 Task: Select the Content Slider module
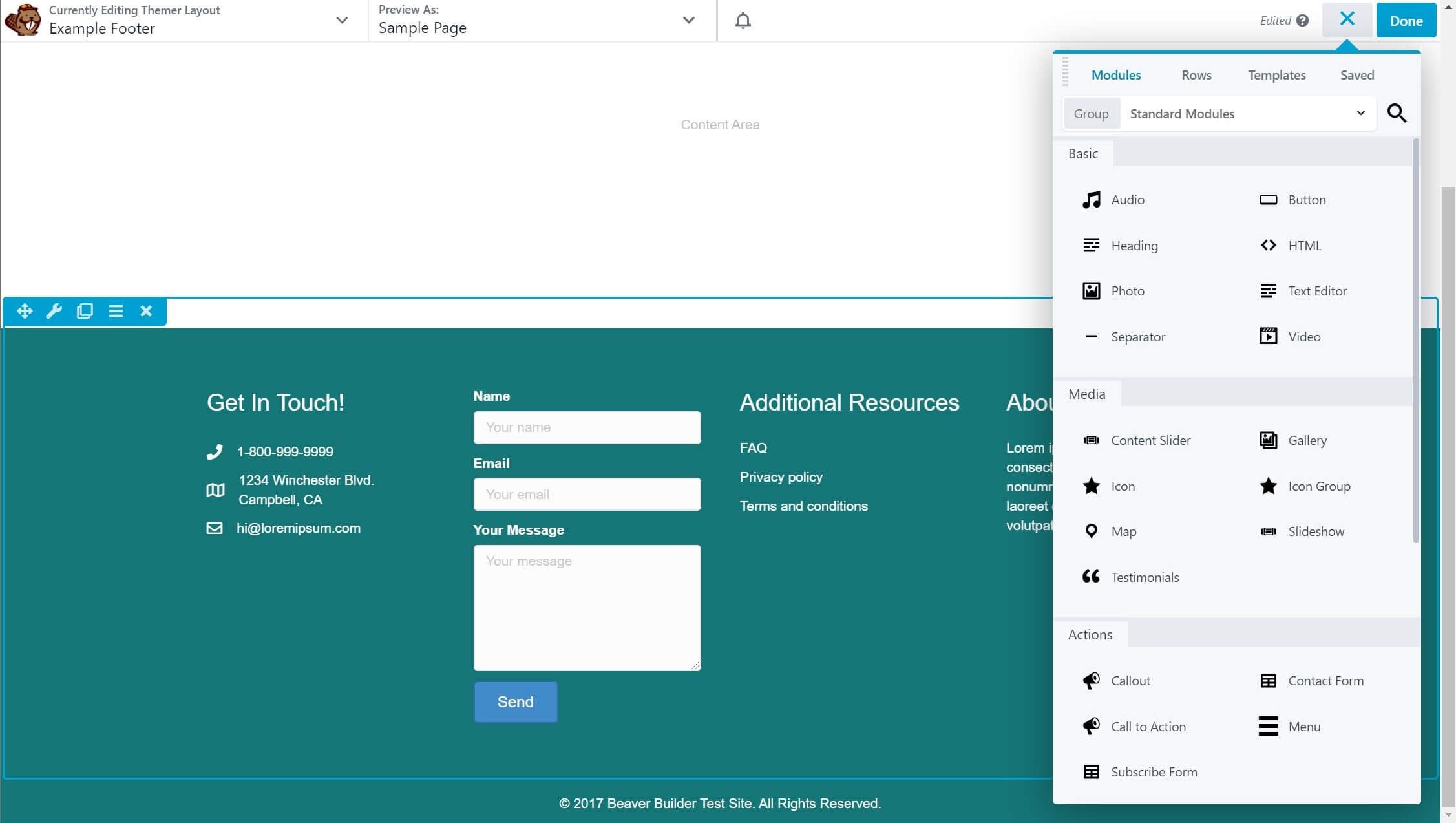pyautogui.click(x=1150, y=440)
